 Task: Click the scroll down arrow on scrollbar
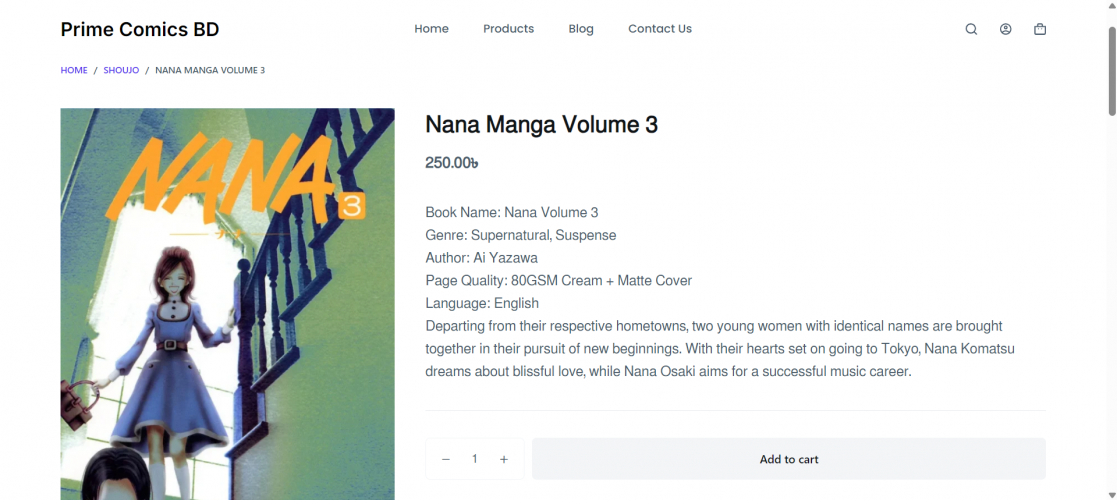[1111, 494]
